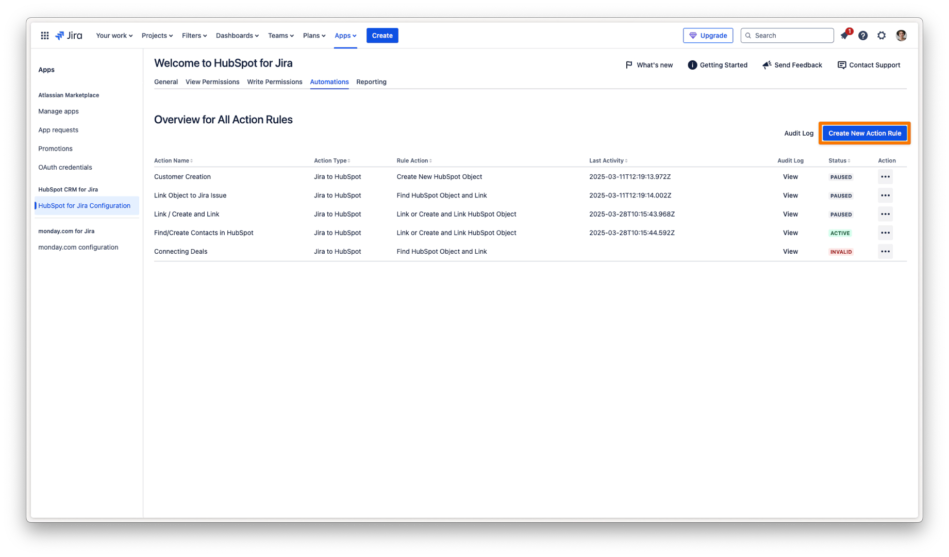The height and width of the screenshot is (557, 949).
Task: Switch to the Write Permissions tab
Action: tap(274, 82)
